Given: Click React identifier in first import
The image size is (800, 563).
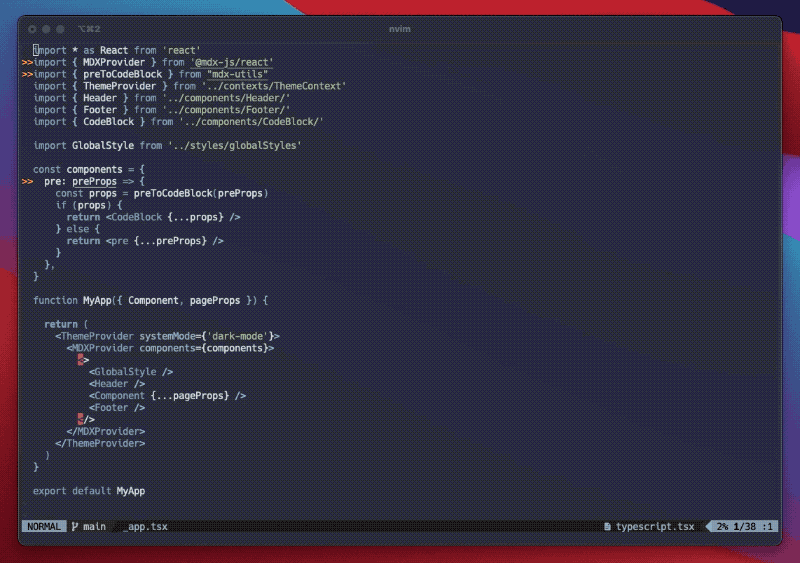Looking at the screenshot, I should click(114, 51).
